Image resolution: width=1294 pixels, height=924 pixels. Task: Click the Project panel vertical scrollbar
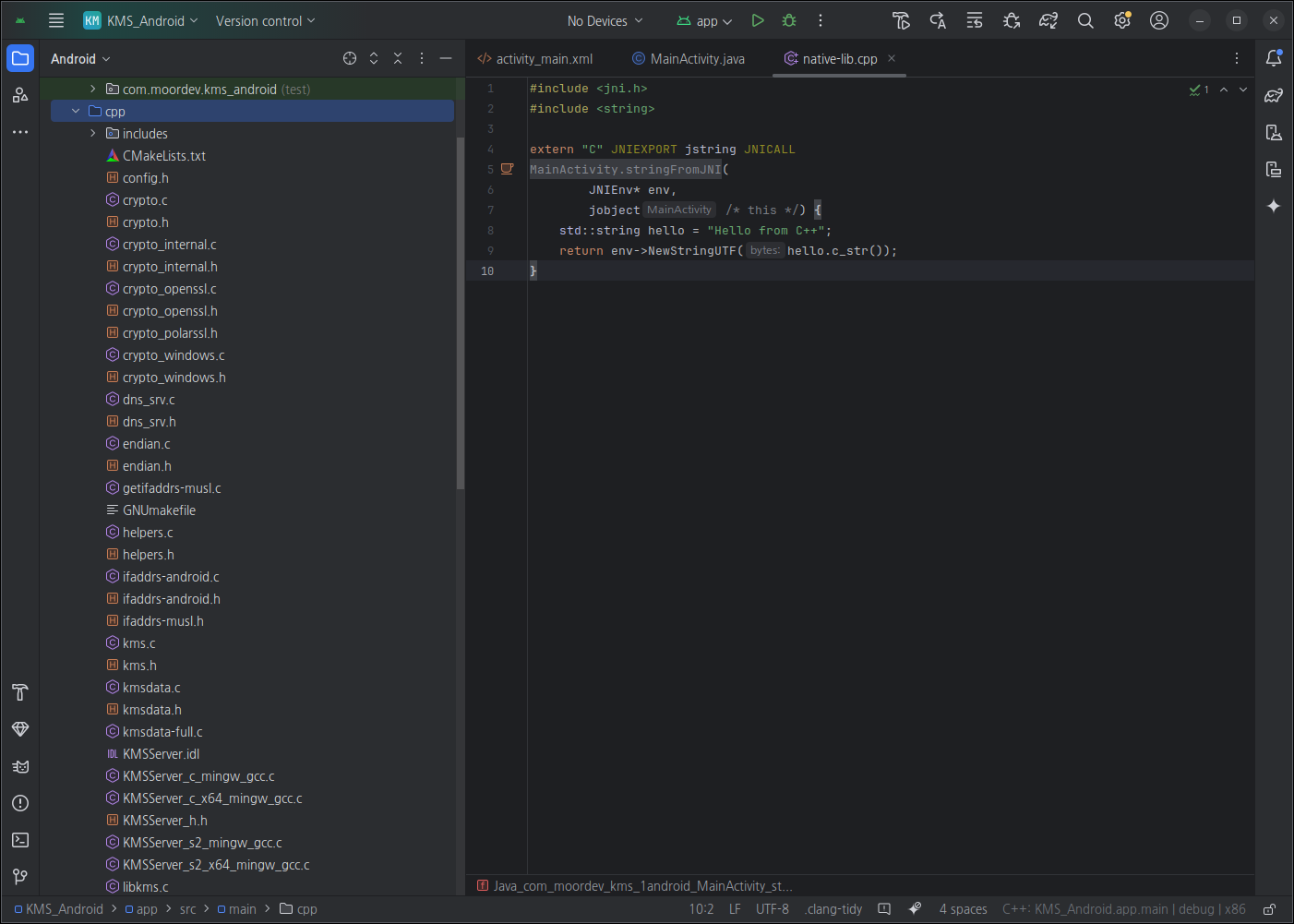coord(461,314)
